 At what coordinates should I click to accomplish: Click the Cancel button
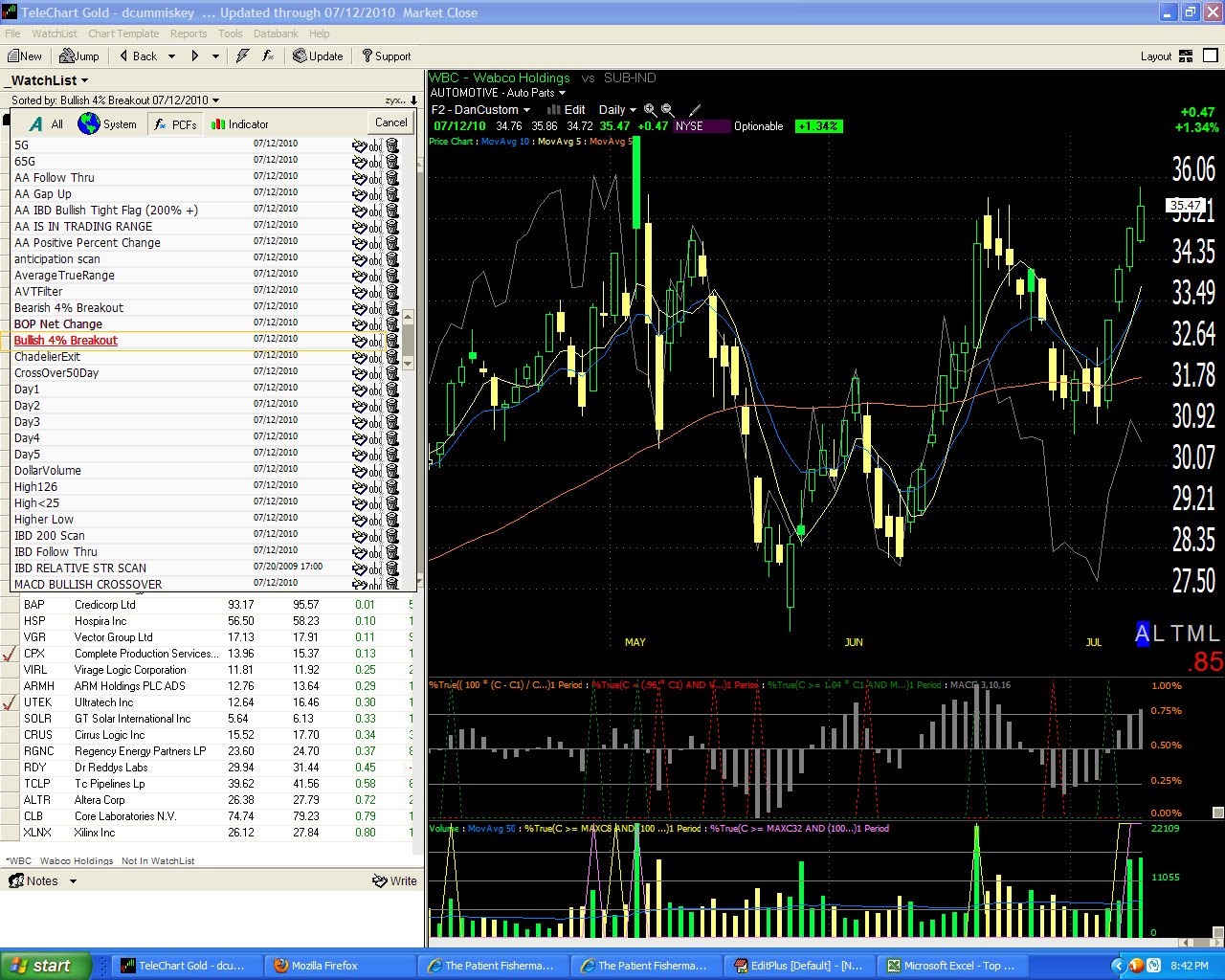point(390,122)
